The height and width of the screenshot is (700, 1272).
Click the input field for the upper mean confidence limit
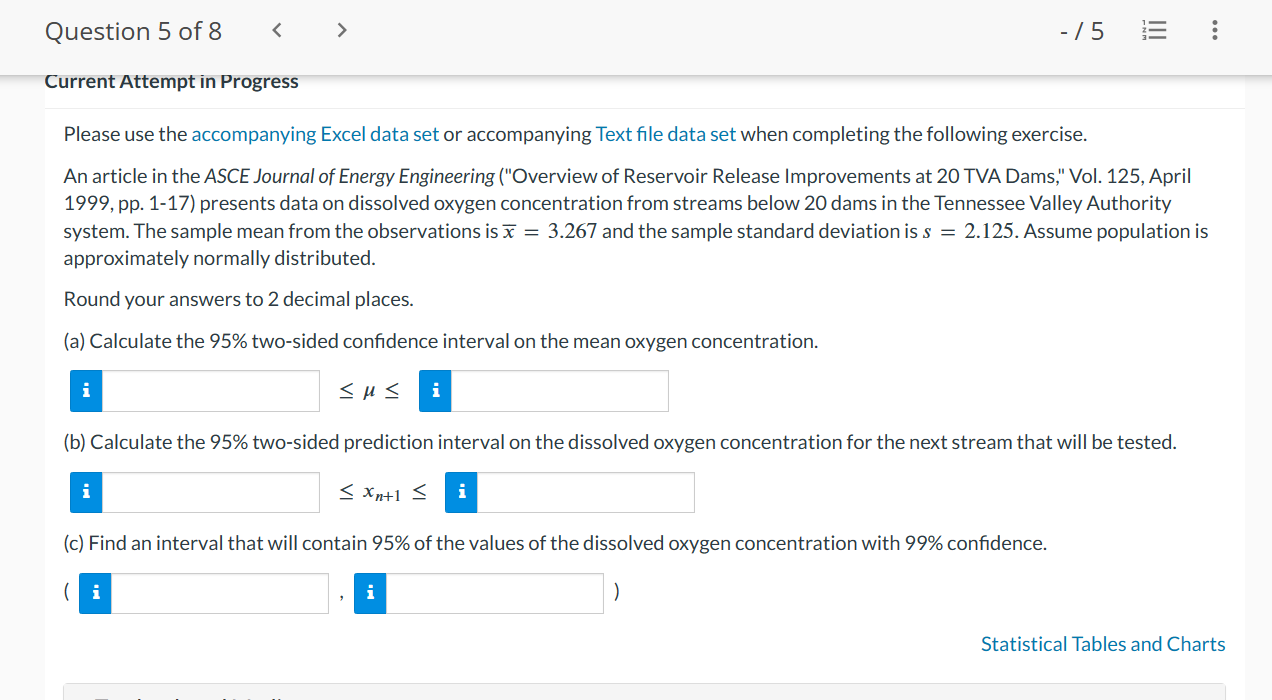[560, 391]
